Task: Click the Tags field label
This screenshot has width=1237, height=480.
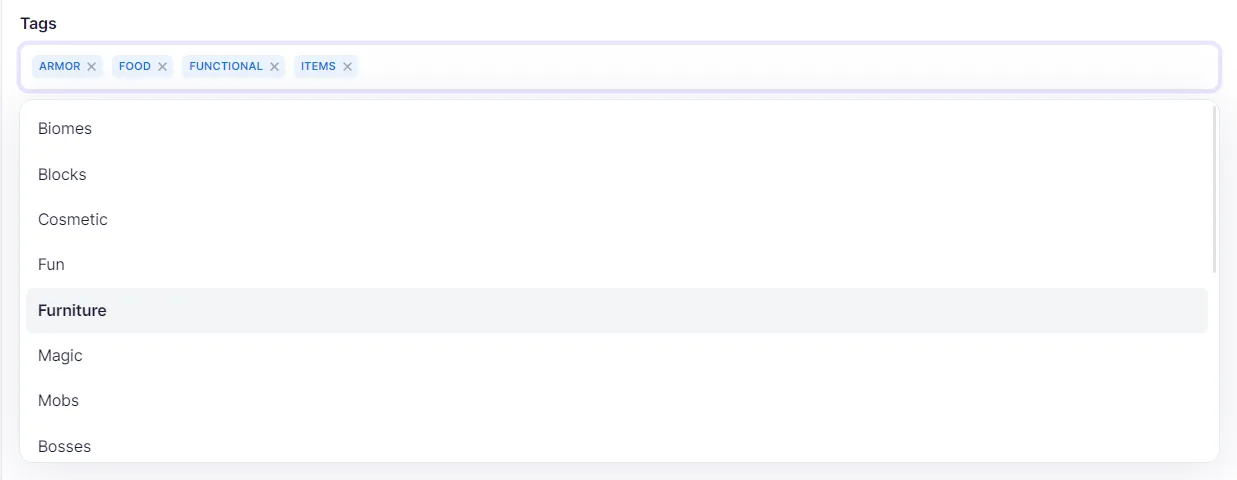Action: point(38,23)
